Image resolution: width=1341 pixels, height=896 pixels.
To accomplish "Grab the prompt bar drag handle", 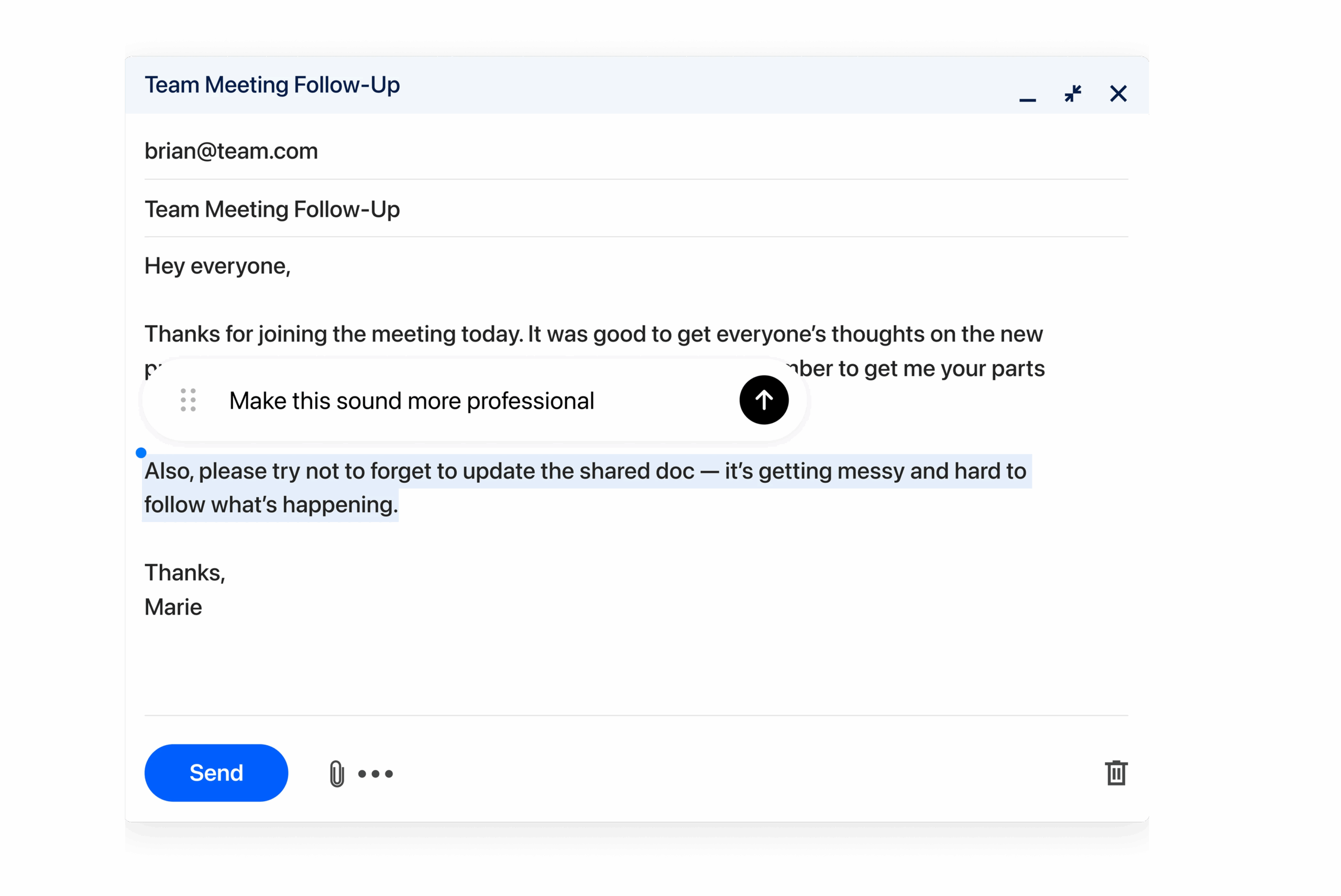I will [188, 400].
